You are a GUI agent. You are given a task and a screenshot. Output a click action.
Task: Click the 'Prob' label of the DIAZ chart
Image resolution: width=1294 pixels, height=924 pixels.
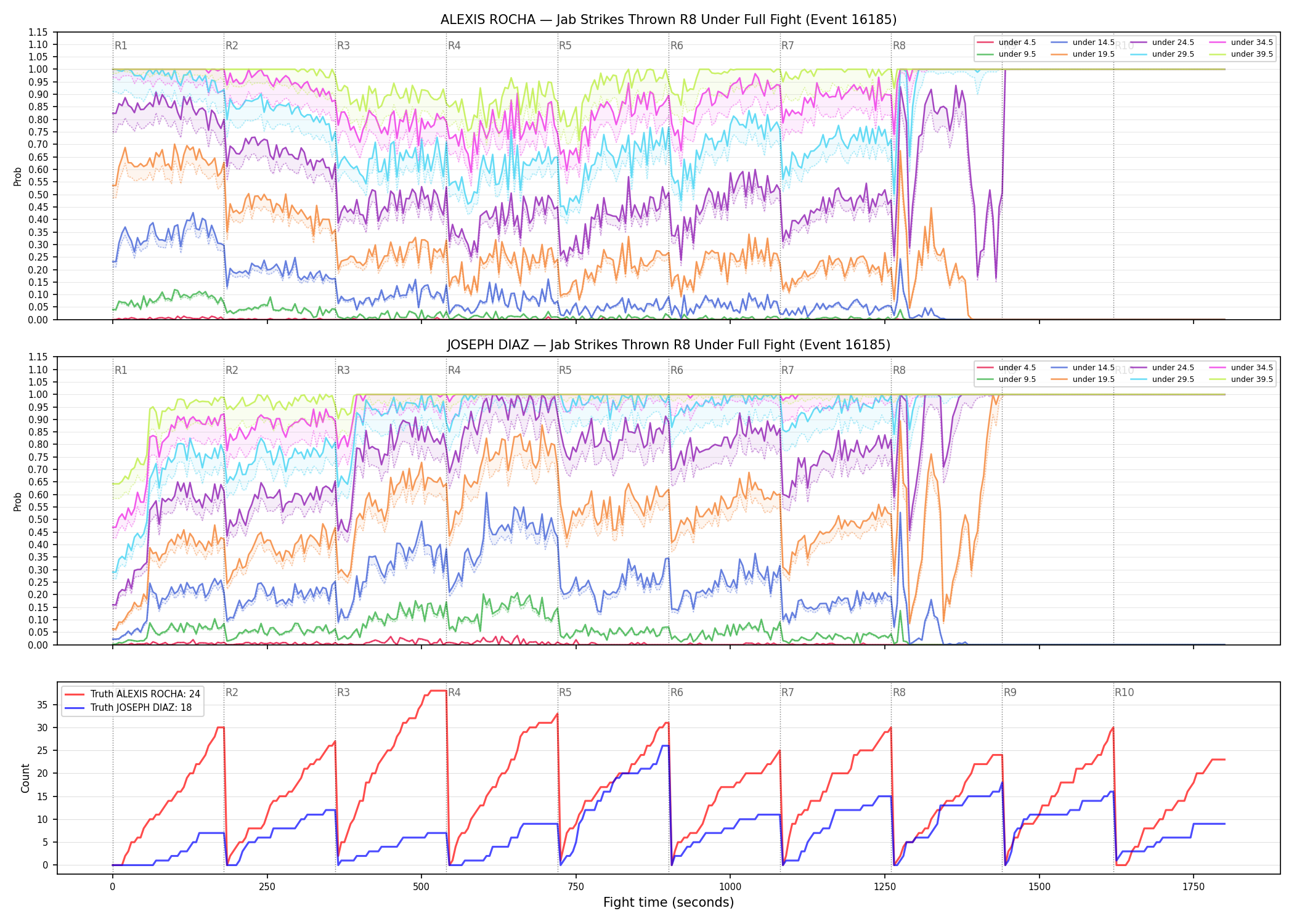[18, 501]
